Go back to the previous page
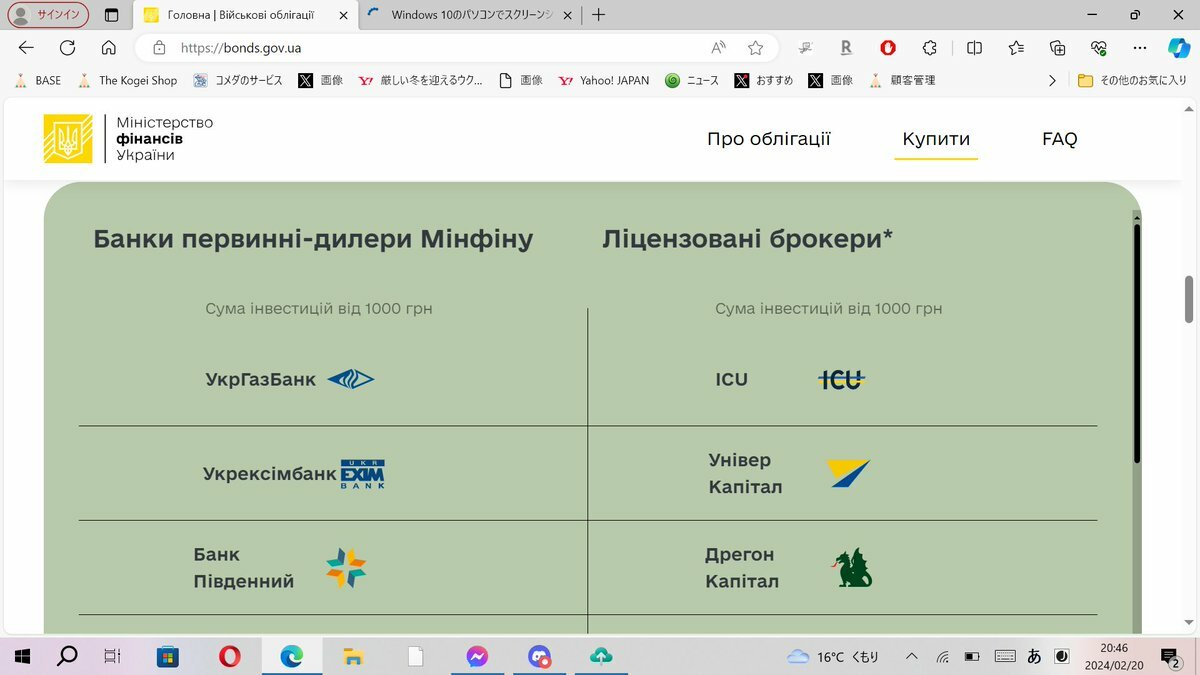The width and height of the screenshot is (1200, 675). click(26, 47)
